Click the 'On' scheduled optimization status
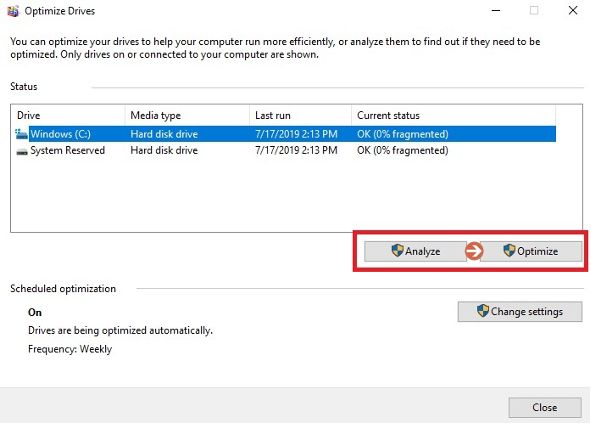 pos(35,312)
